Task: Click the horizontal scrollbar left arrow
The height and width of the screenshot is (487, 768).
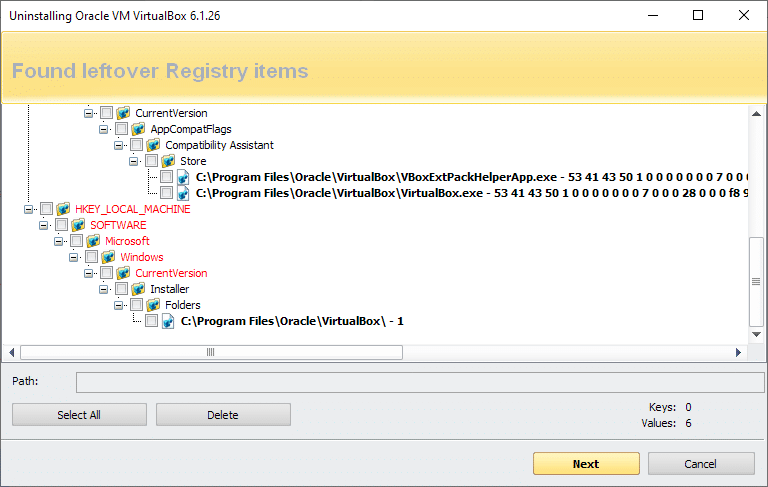Action: click(x=12, y=352)
